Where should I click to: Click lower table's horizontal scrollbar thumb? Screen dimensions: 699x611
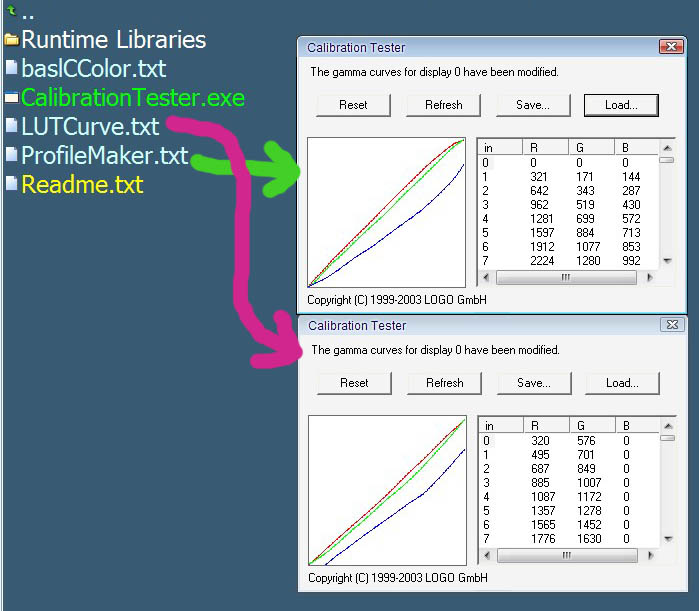567,555
